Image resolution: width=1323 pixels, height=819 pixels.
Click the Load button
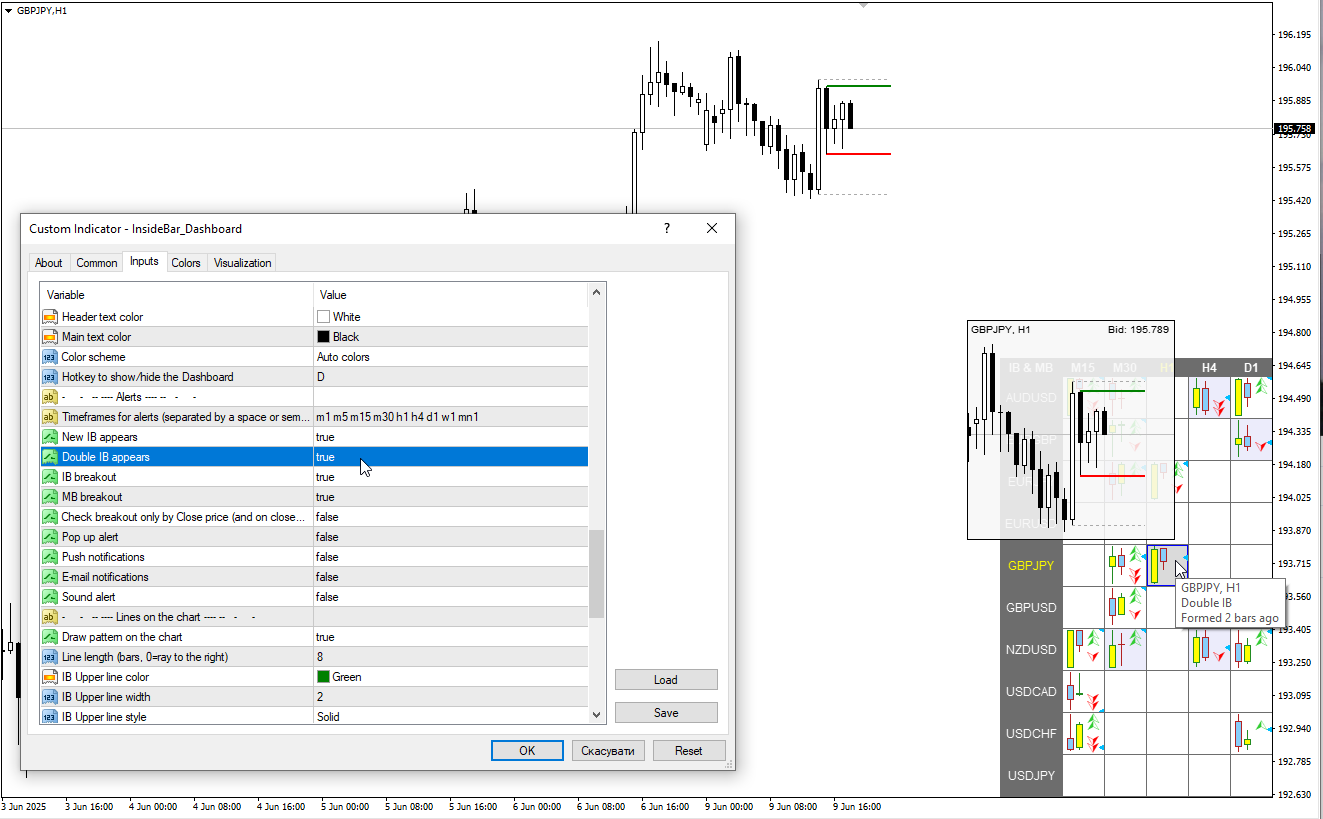pyautogui.click(x=666, y=679)
